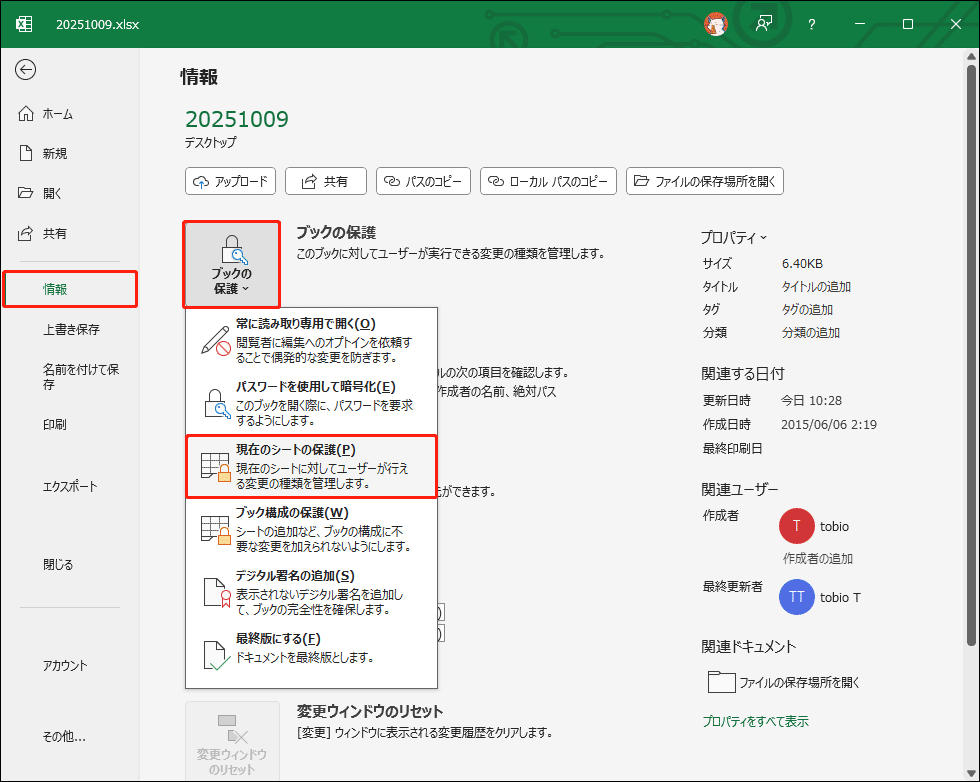Open プロパティをすべて表示 link

click(755, 721)
